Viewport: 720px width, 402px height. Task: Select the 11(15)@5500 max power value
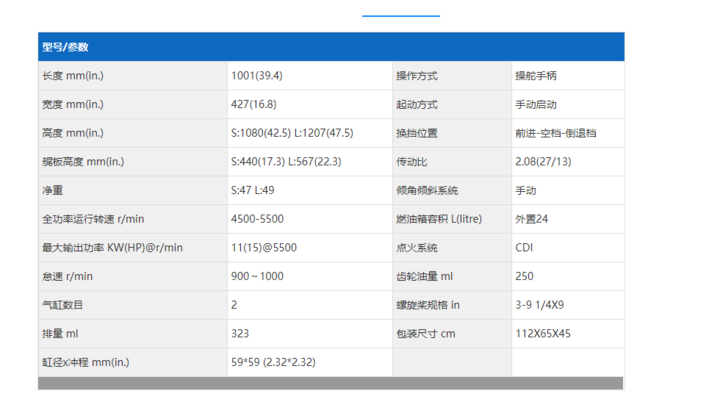[263, 247]
